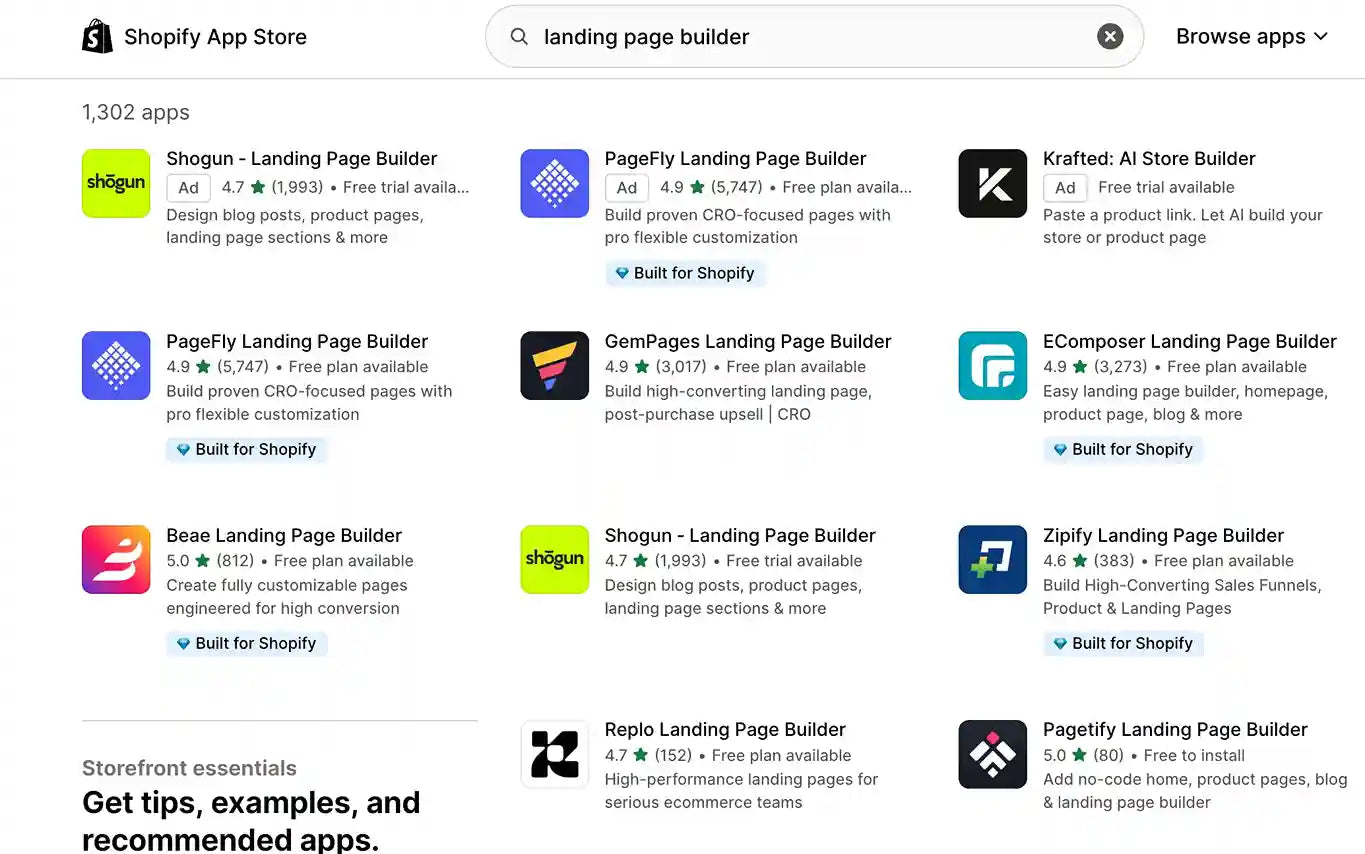This screenshot has height=854, width=1365.
Task: Select the Pagetify diamond app icon
Action: 992,754
